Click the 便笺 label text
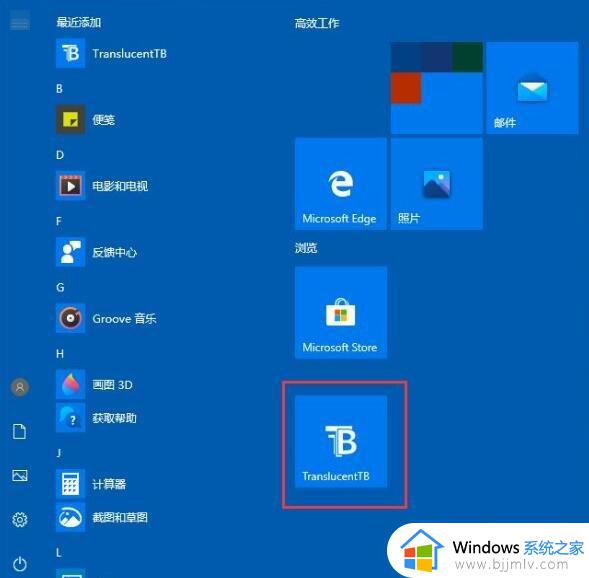The width and height of the screenshot is (589, 578). (104, 120)
